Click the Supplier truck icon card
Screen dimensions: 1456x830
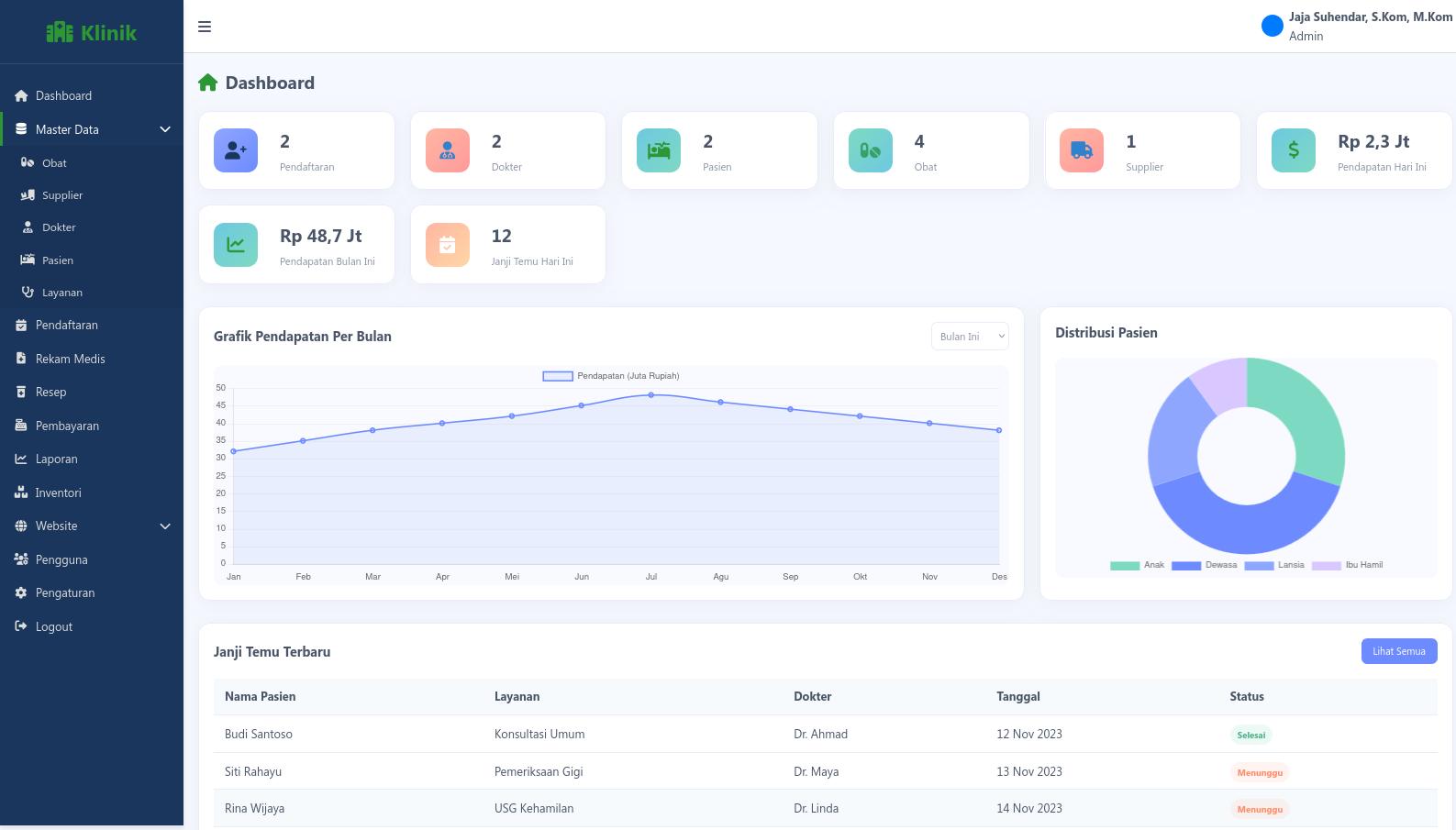pyautogui.click(x=1082, y=150)
